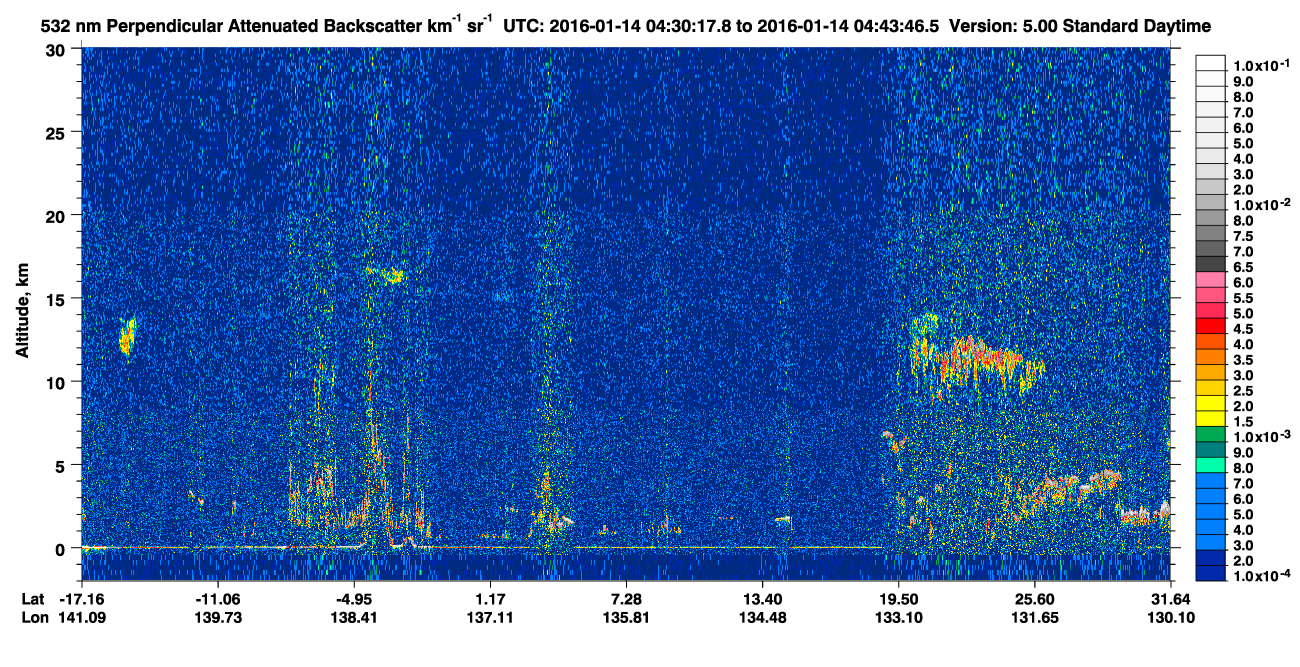Screen dimensions: 1300x667
Task: Select latitude value '7.28'
Action: tap(625, 598)
